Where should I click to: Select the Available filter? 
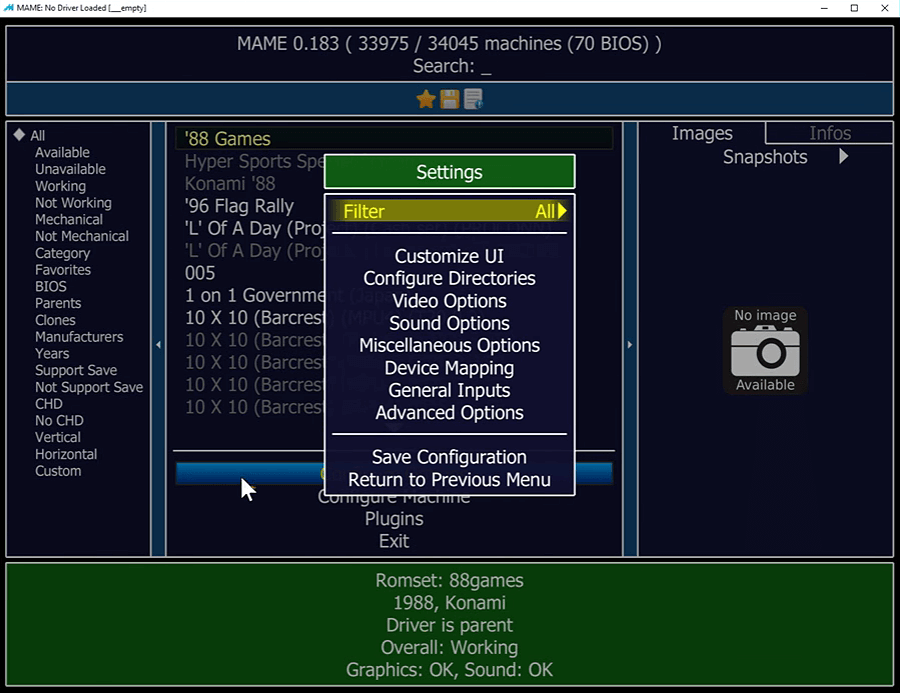62,152
